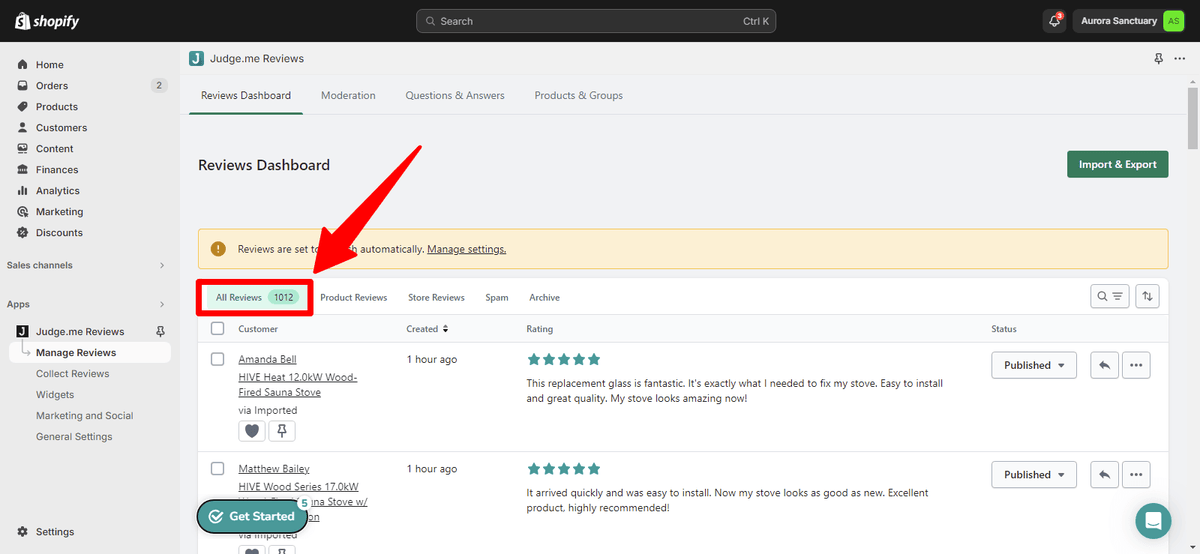The height and width of the screenshot is (554, 1200).
Task: Open the Amanda Bell customer link
Action: pos(267,360)
